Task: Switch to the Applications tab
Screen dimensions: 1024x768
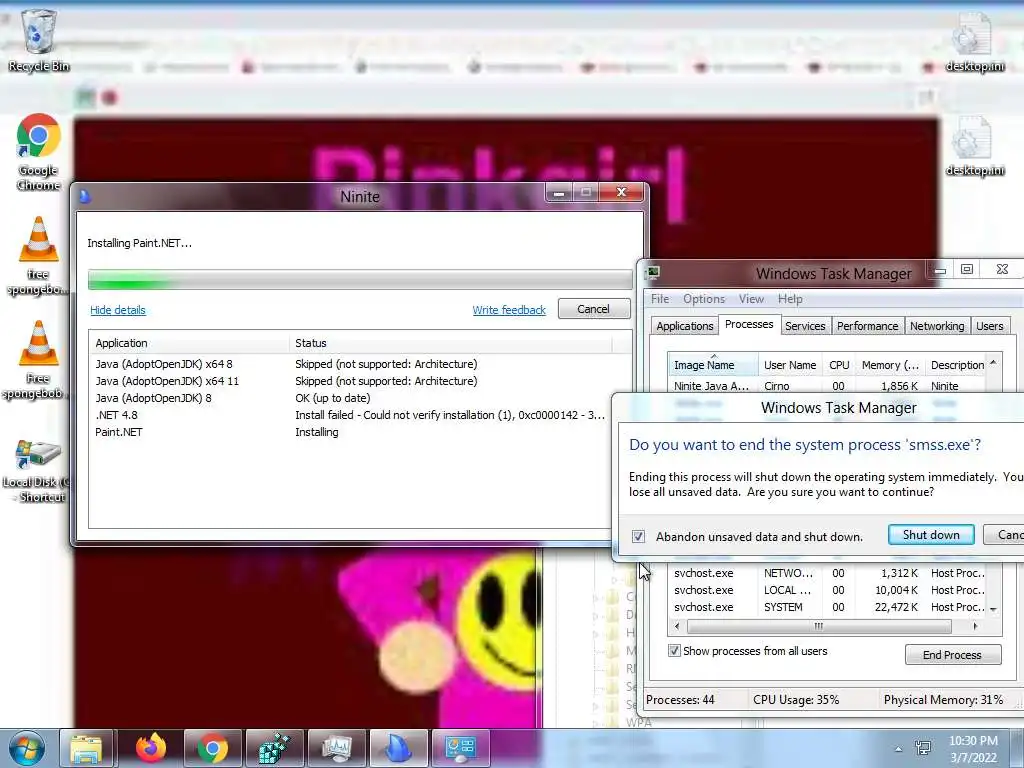Action: (684, 326)
